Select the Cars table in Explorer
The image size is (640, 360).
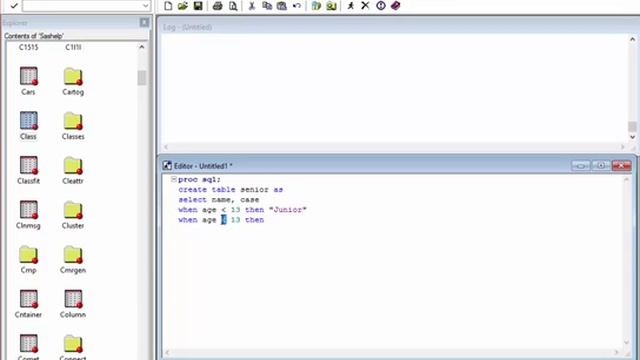click(28, 81)
